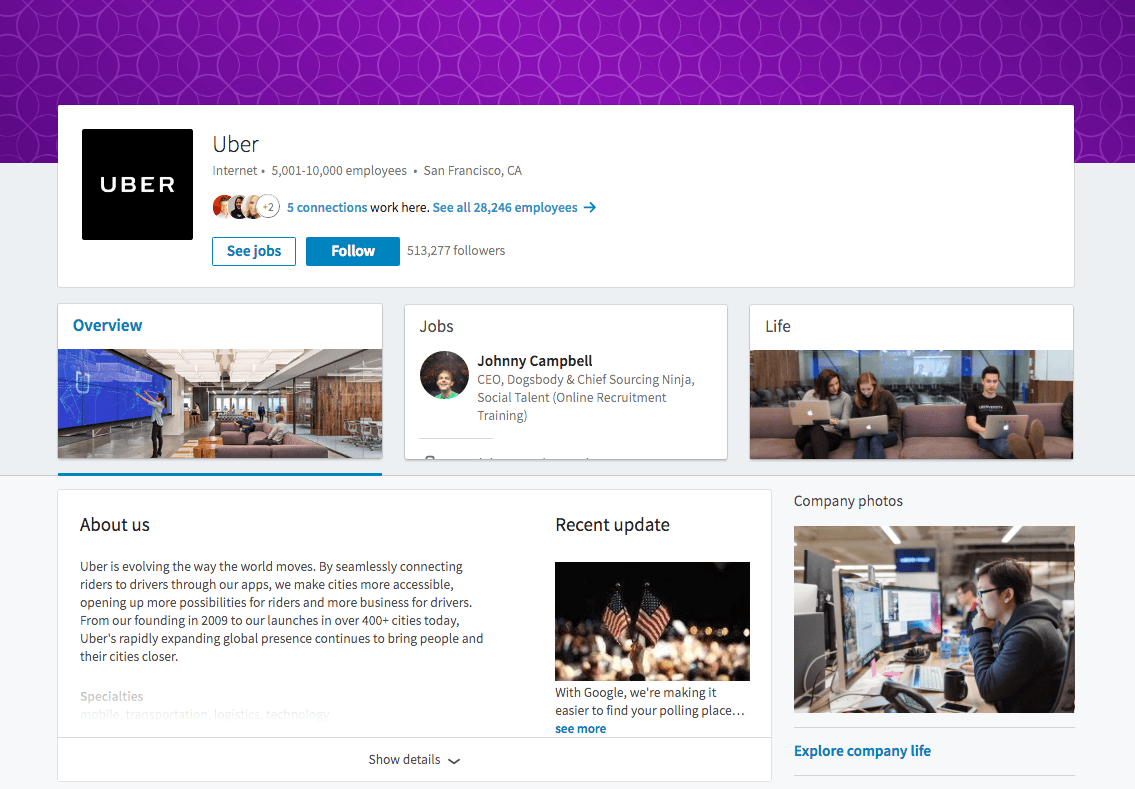This screenshot has width=1135, height=789.
Task: Click the Show details text
Action: point(404,759)
